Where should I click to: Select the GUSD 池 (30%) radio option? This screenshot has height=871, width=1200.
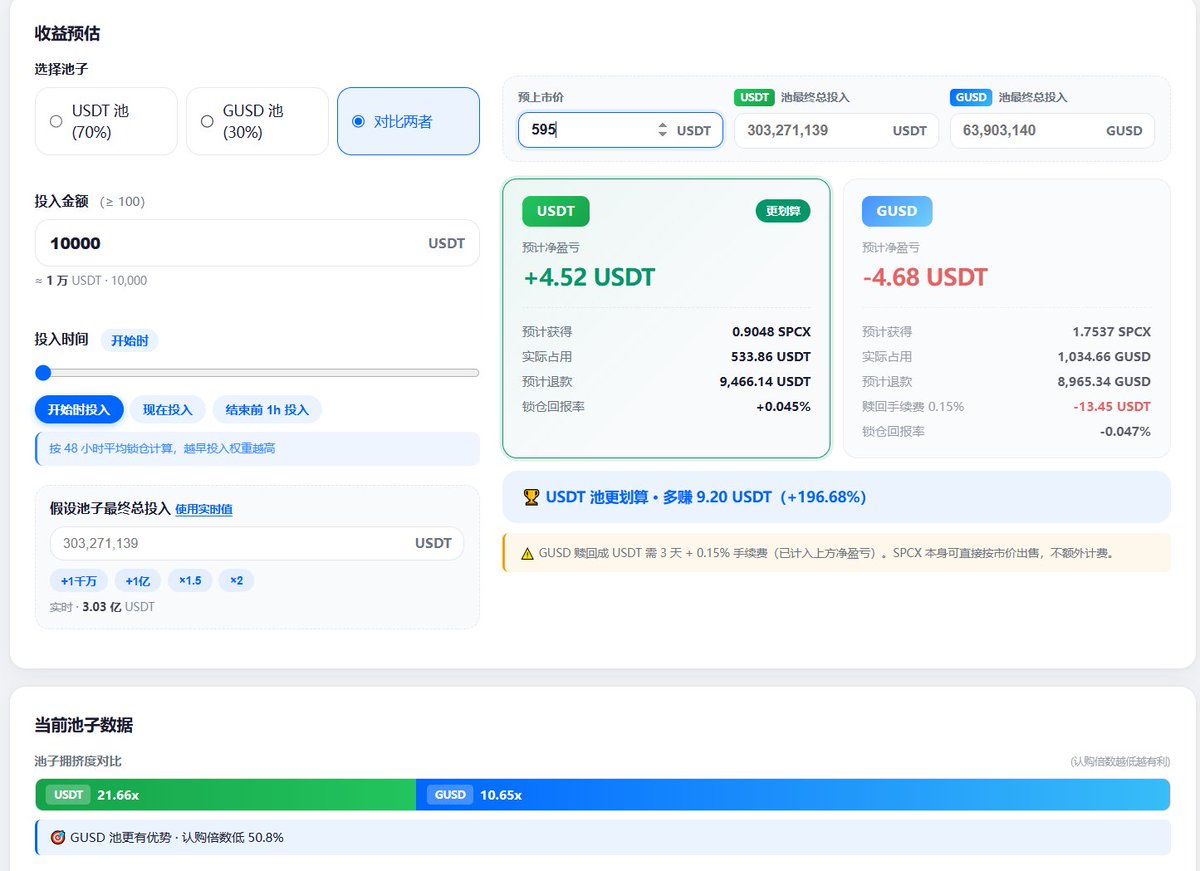coord(257,121)
